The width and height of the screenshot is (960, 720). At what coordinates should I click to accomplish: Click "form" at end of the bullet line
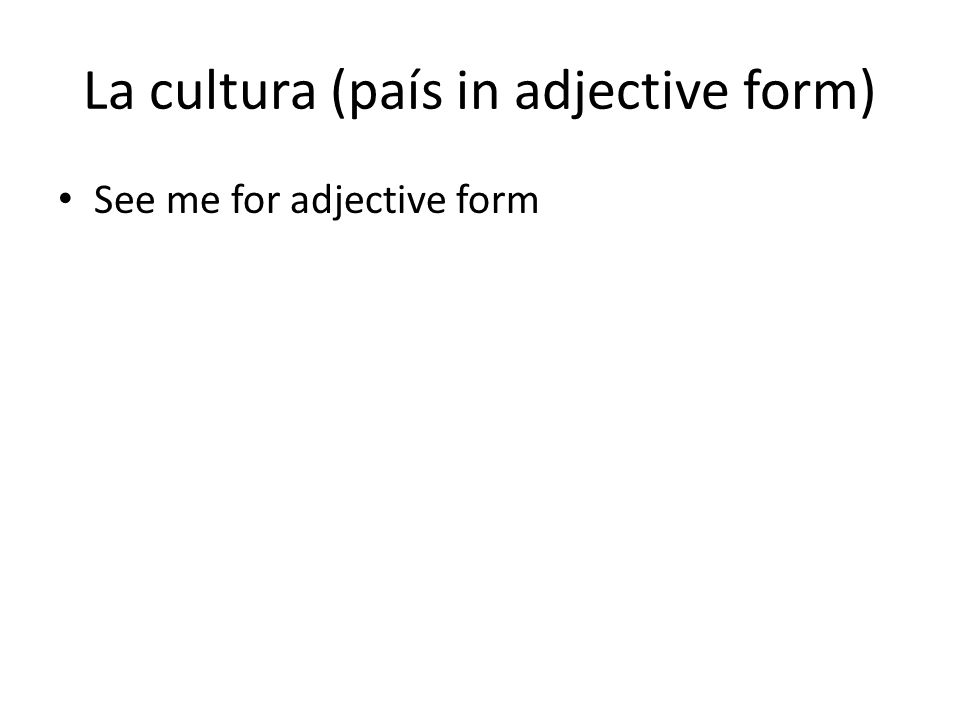(497, 199)
